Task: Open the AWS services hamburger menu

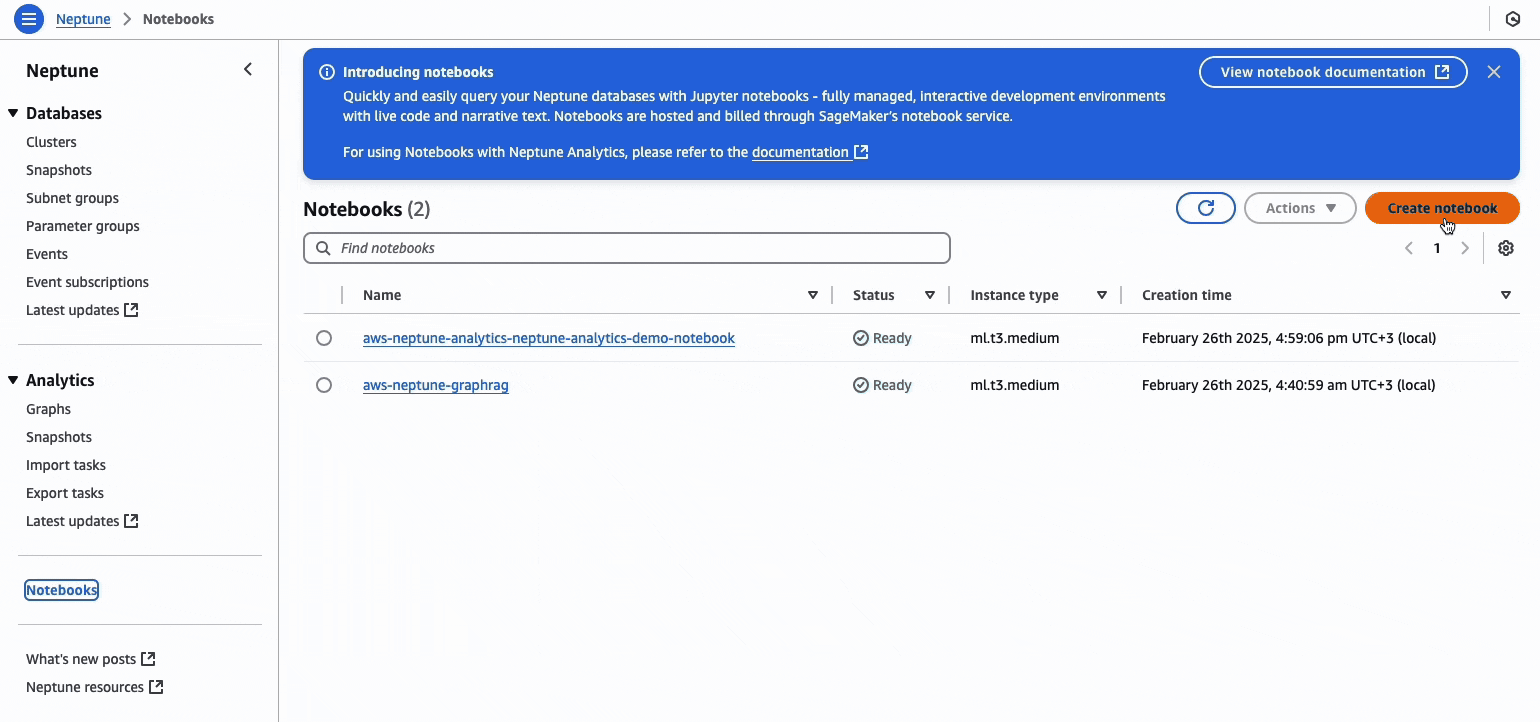Action: [x=28, y=18]
